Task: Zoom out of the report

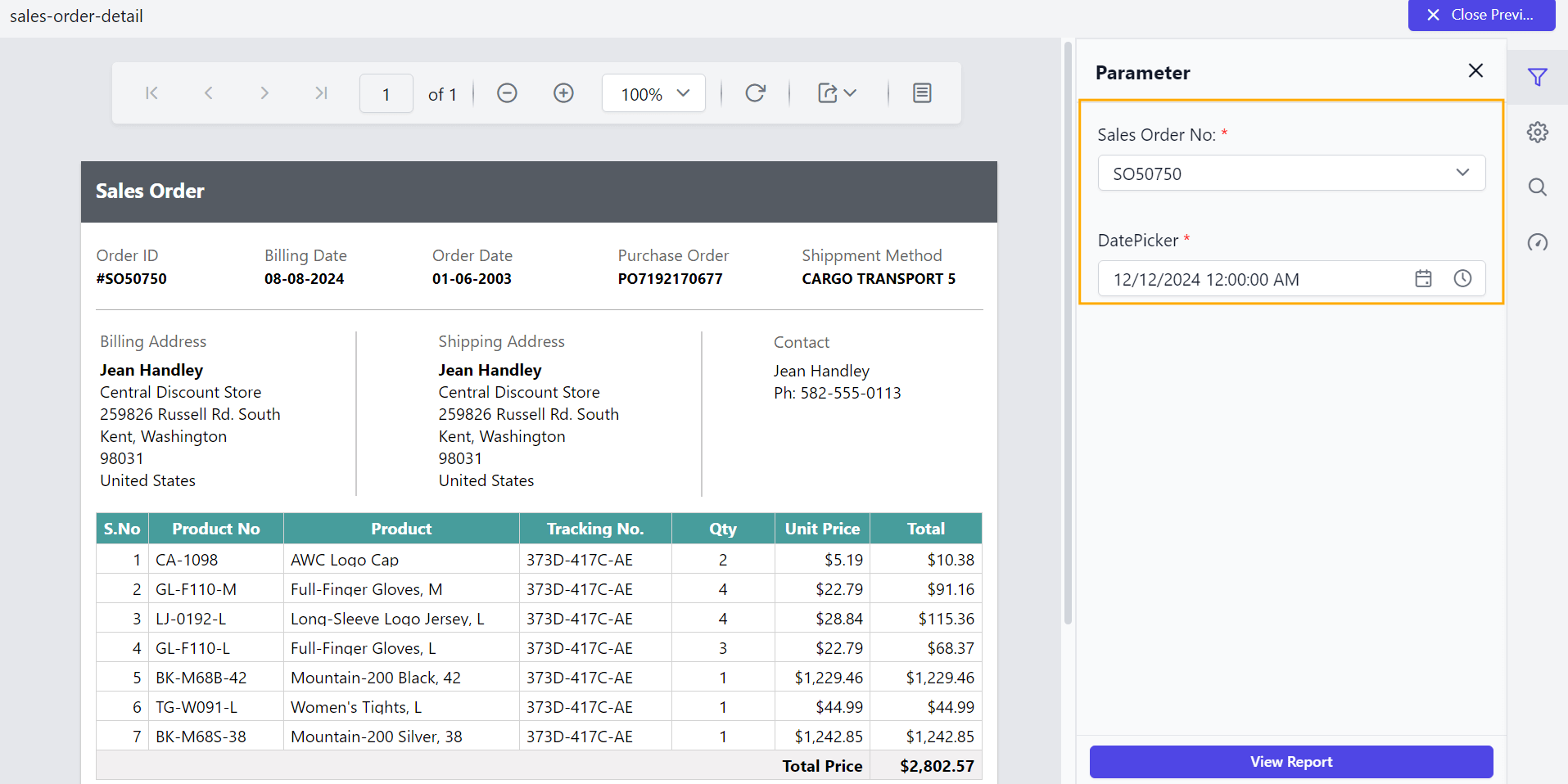Action: (x=507, y=92)
